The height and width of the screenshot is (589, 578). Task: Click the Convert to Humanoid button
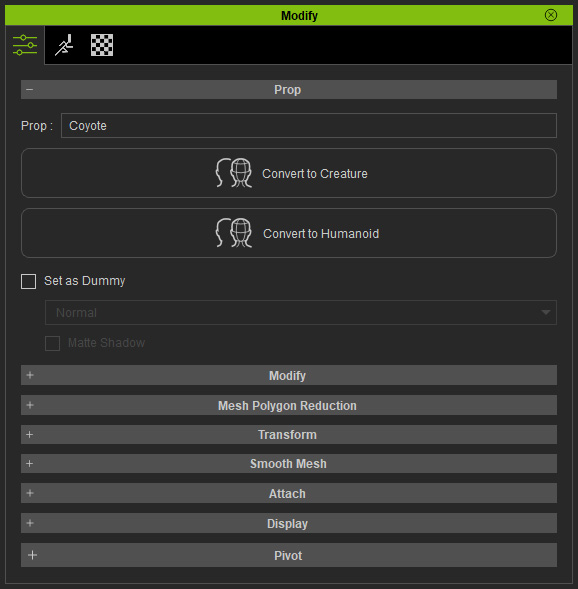tap(289, 233)
